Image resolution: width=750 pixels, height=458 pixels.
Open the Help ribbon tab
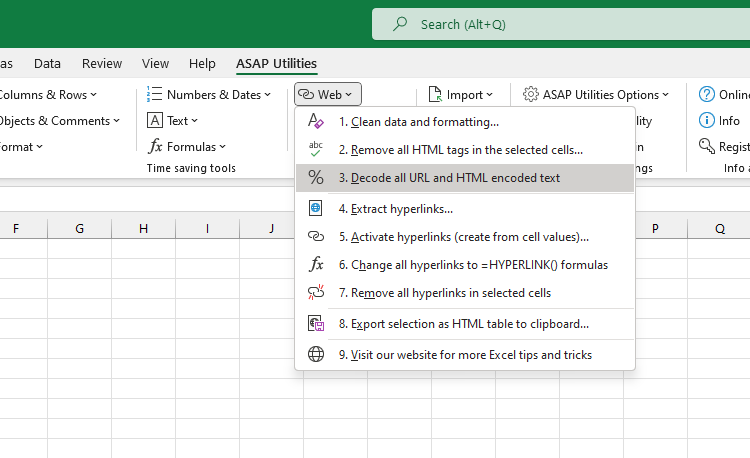[x=202, y=63]
